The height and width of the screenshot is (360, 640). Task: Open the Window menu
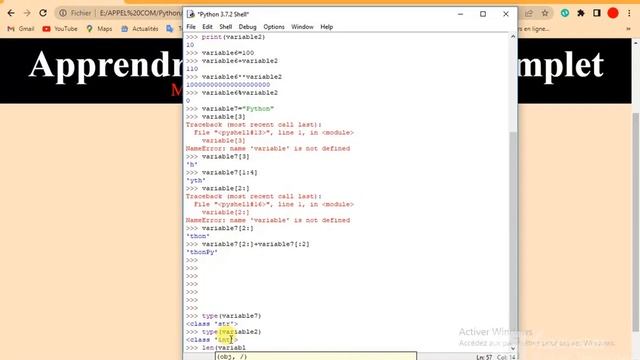(x=302, y=27)
